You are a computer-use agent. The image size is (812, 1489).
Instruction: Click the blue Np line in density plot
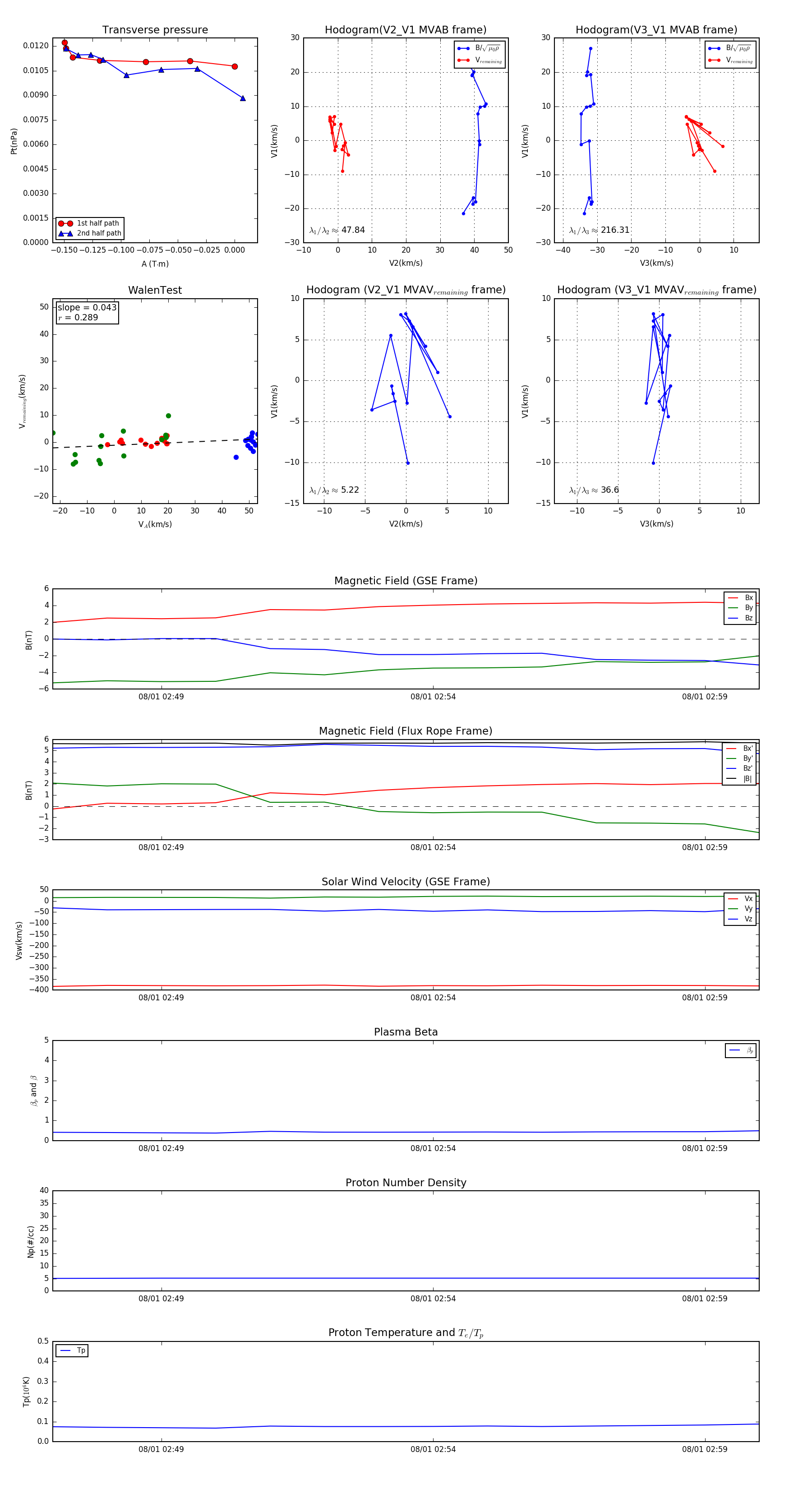click(406, 1278)
